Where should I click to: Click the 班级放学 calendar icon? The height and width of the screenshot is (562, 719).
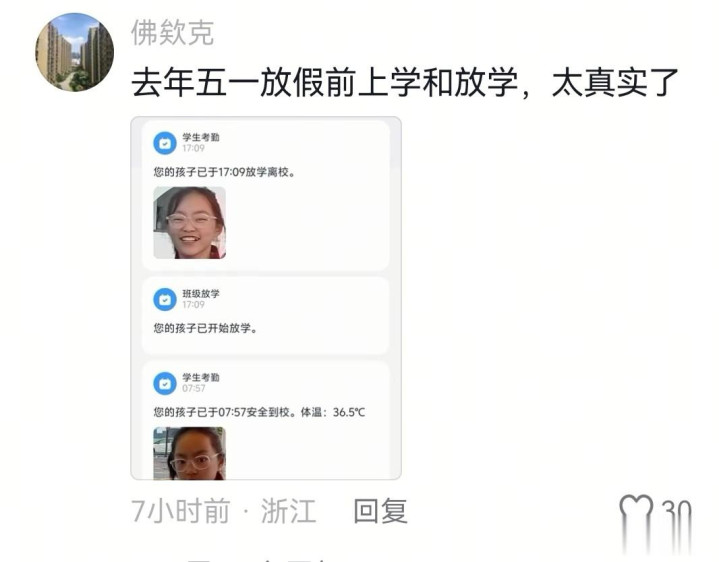coord(165,299)
